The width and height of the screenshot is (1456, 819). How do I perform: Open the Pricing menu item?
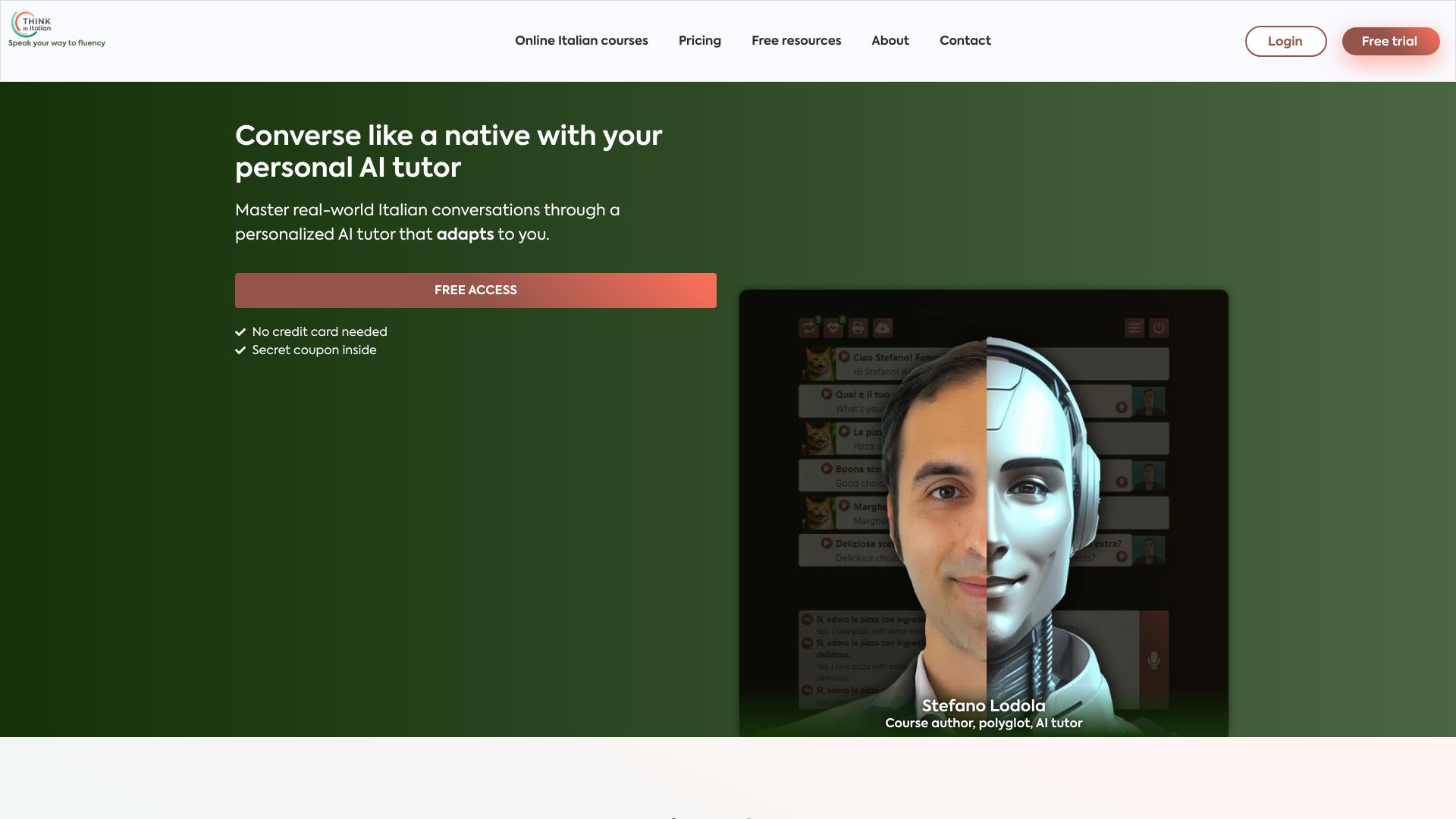click(700, 41)
